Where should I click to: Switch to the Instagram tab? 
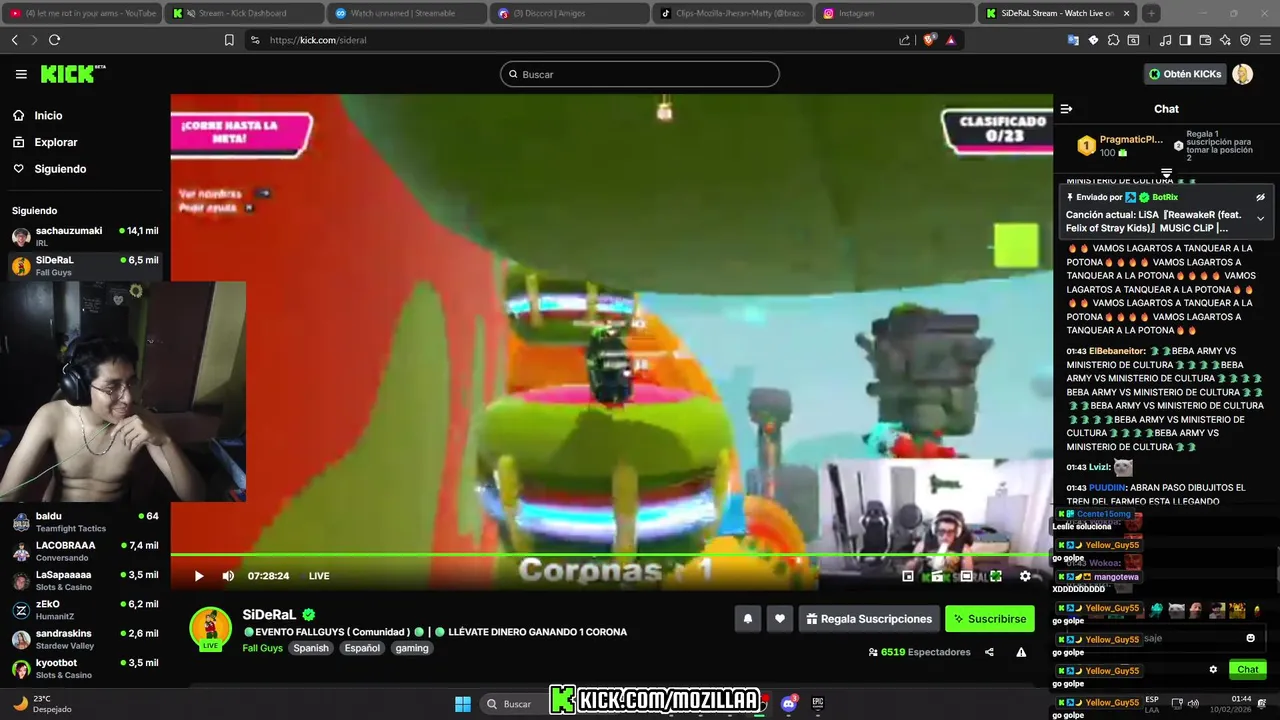pyautogui.click(x=894, y=13)
